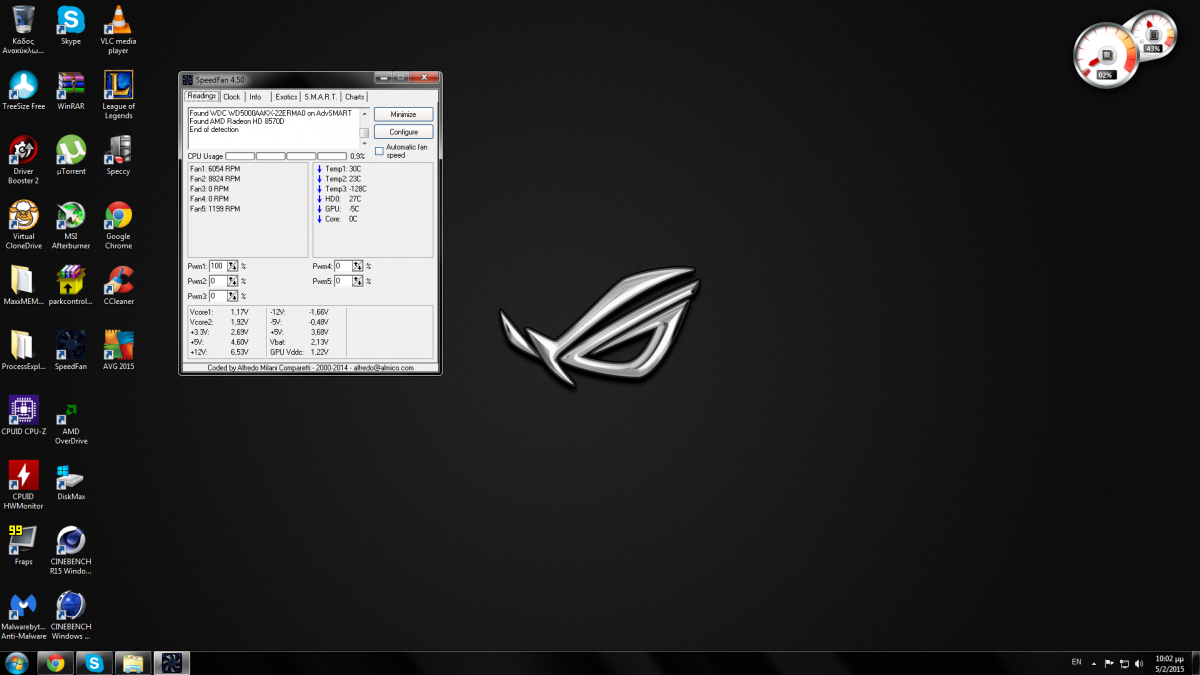The width and height of the screenshot is (1200, 675).
Task: Select the ProcessExpl folder icon
Action: point(24,350)
